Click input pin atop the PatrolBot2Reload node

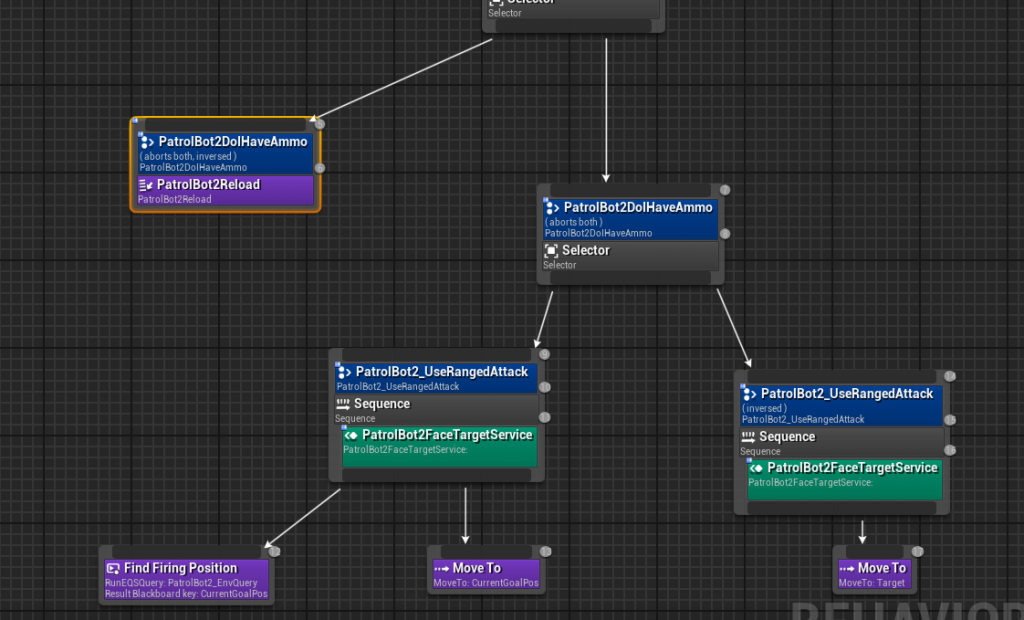(226, 124)
